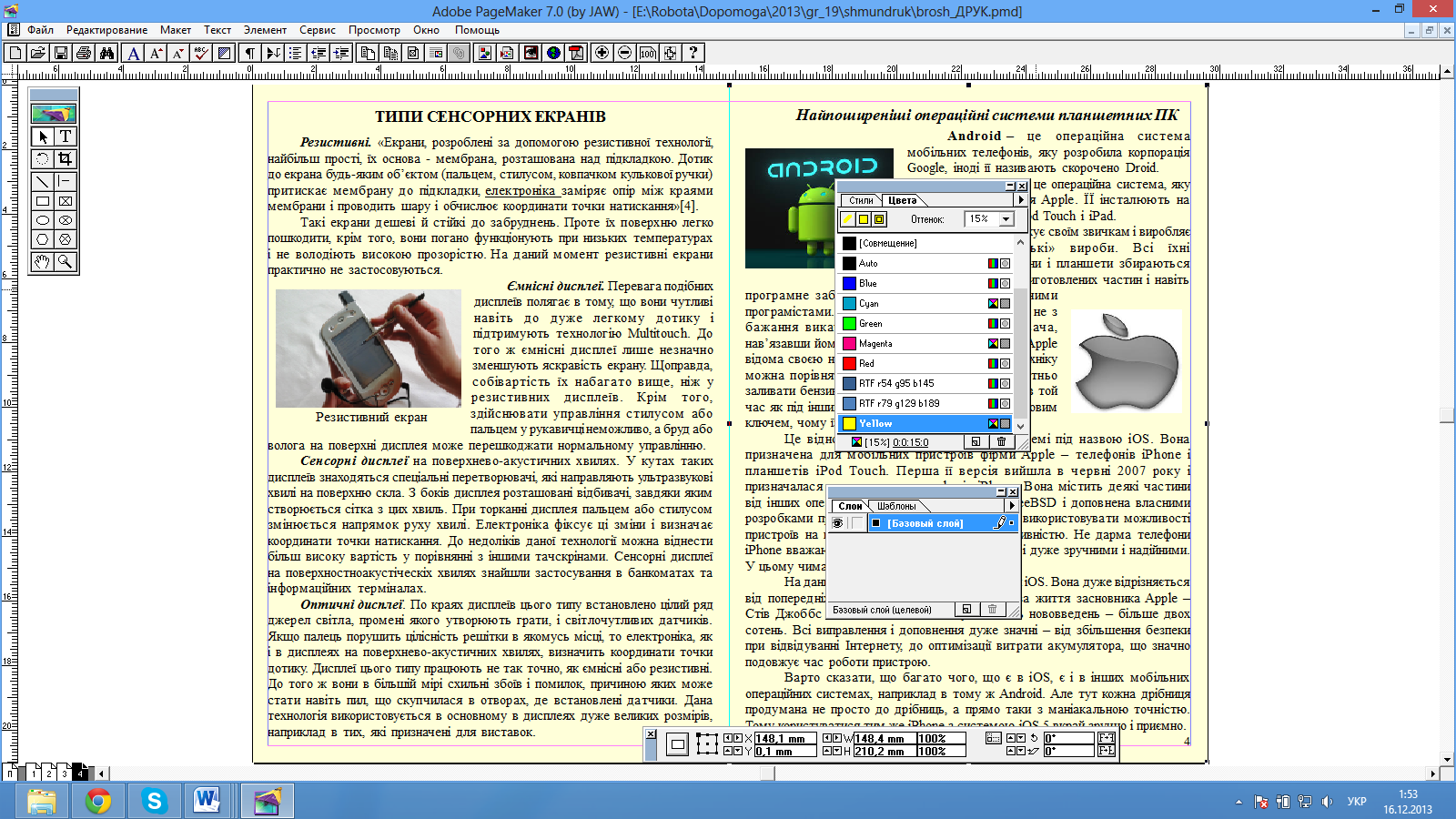Select the Polygon tool in toolbox

[x=43, y=239]
